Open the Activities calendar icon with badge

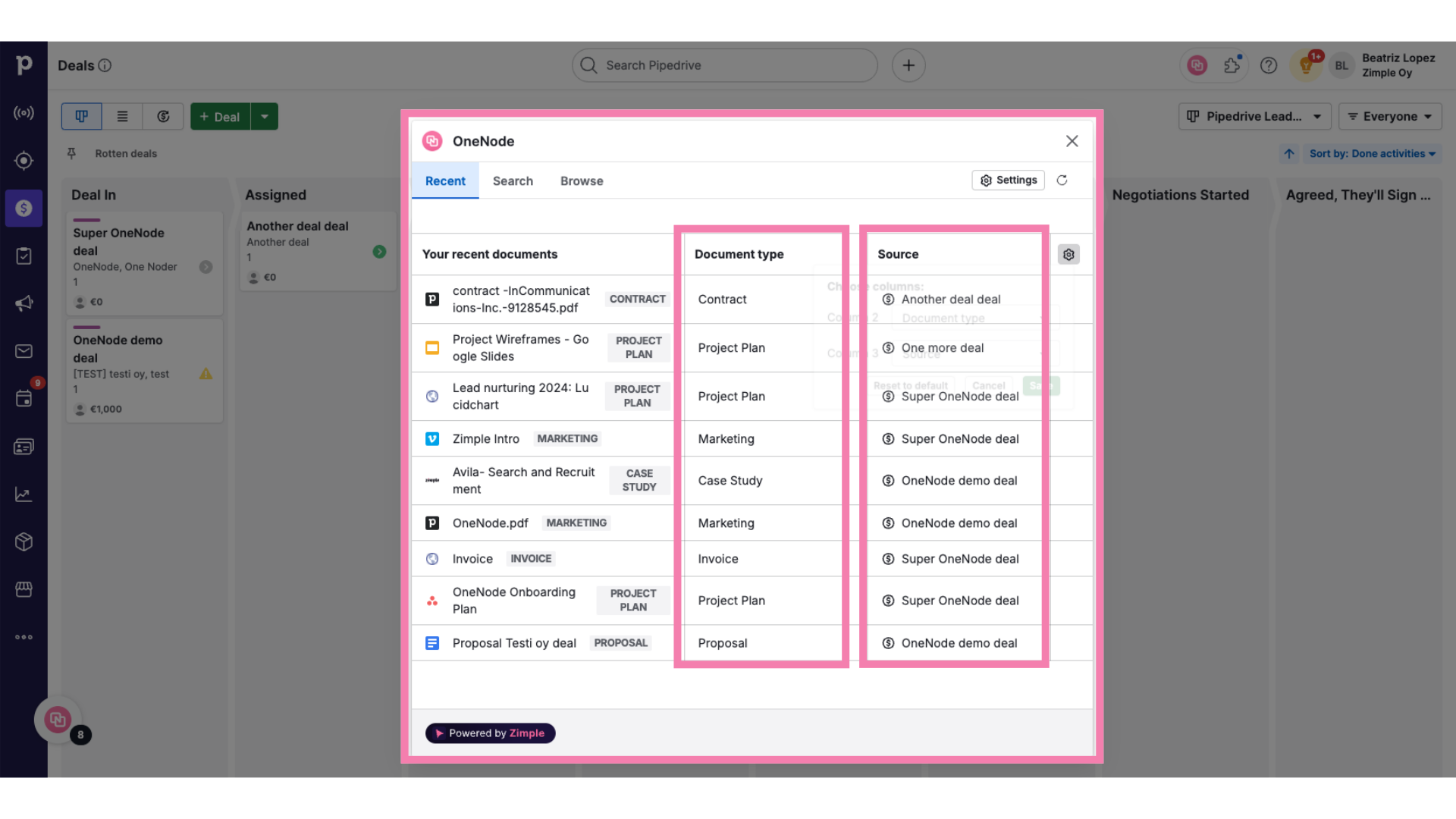pyautogui.click(x=24, y=398)
